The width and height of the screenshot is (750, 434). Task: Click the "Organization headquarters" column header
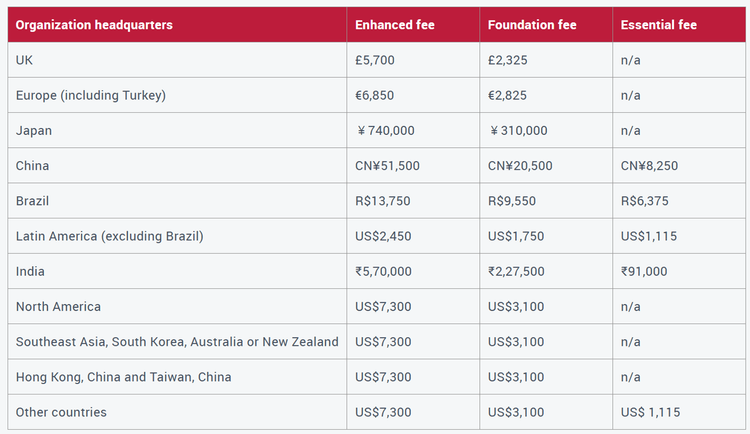94,25
